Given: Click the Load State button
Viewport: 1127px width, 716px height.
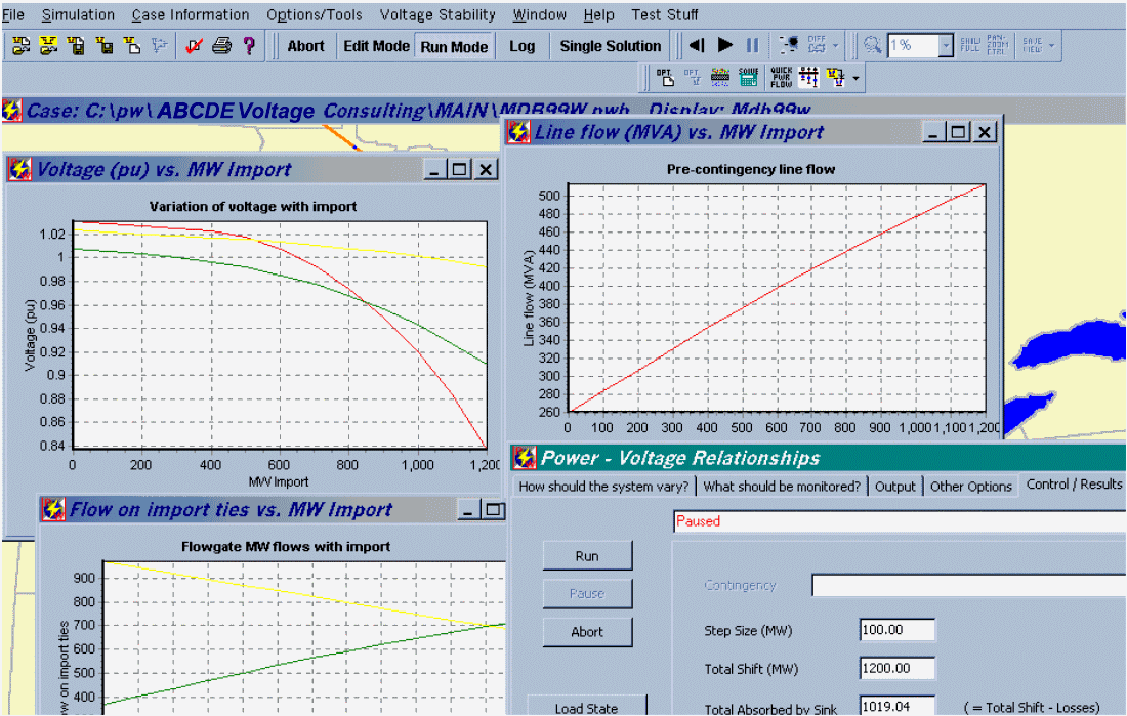Looking at the screenshot, I should tap(587, 707).
